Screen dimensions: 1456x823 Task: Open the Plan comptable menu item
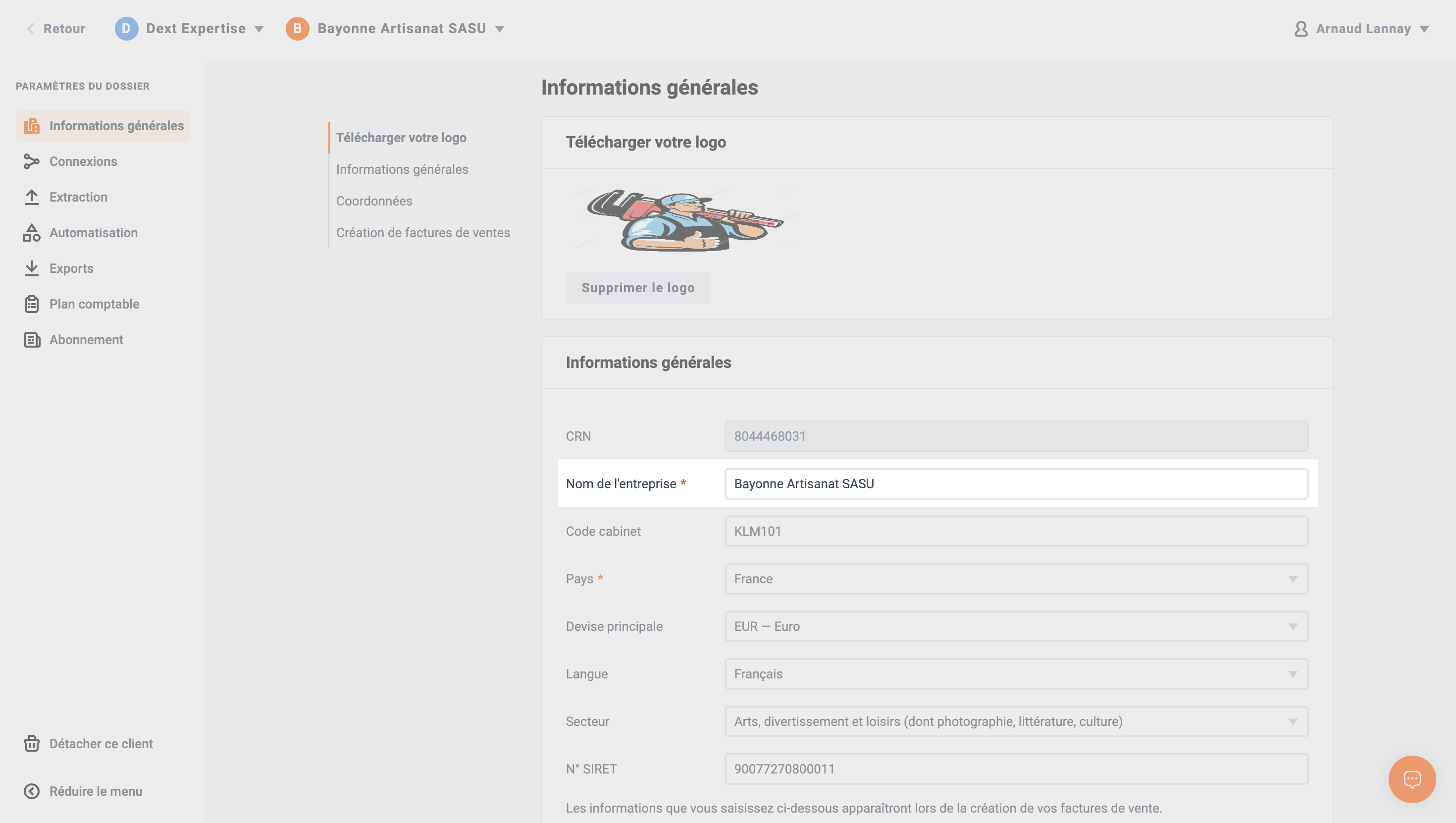103,304
